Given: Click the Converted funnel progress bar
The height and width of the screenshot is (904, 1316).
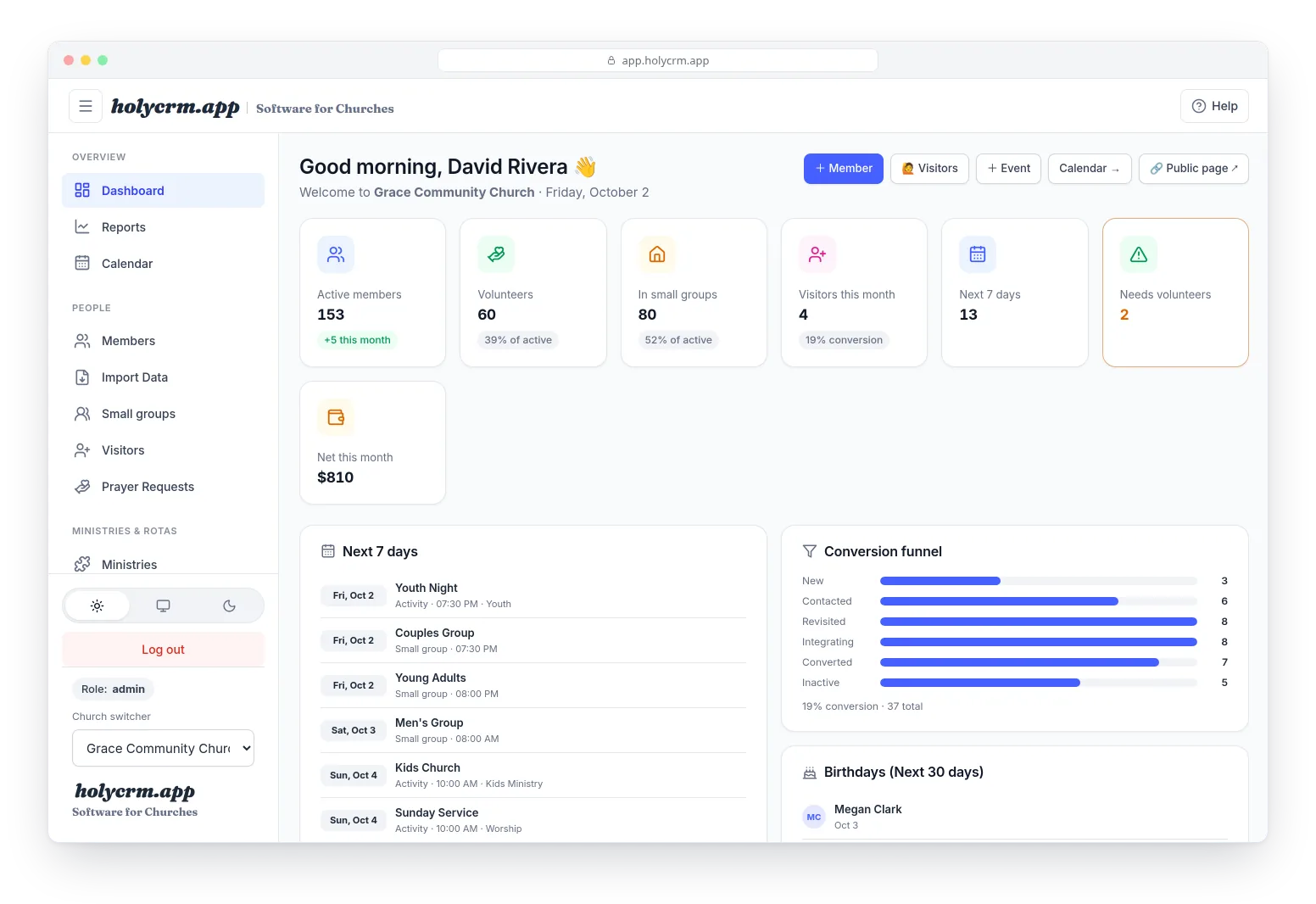Looking at the screenshot, I should (1039, 662).
